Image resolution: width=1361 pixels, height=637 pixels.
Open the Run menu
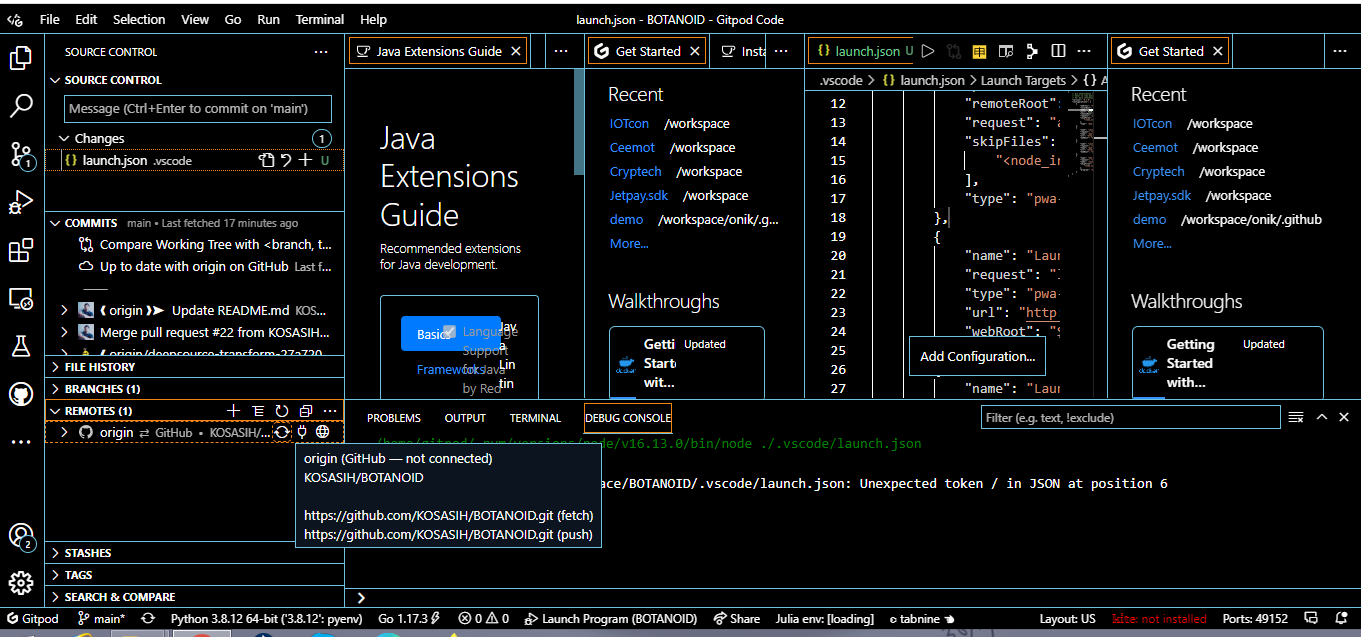pyautogui.click(x=268, y=19)
